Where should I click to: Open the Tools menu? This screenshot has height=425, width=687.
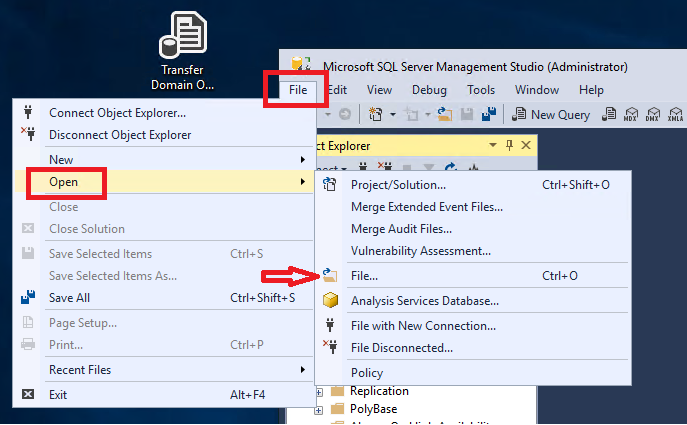(481, 90)
